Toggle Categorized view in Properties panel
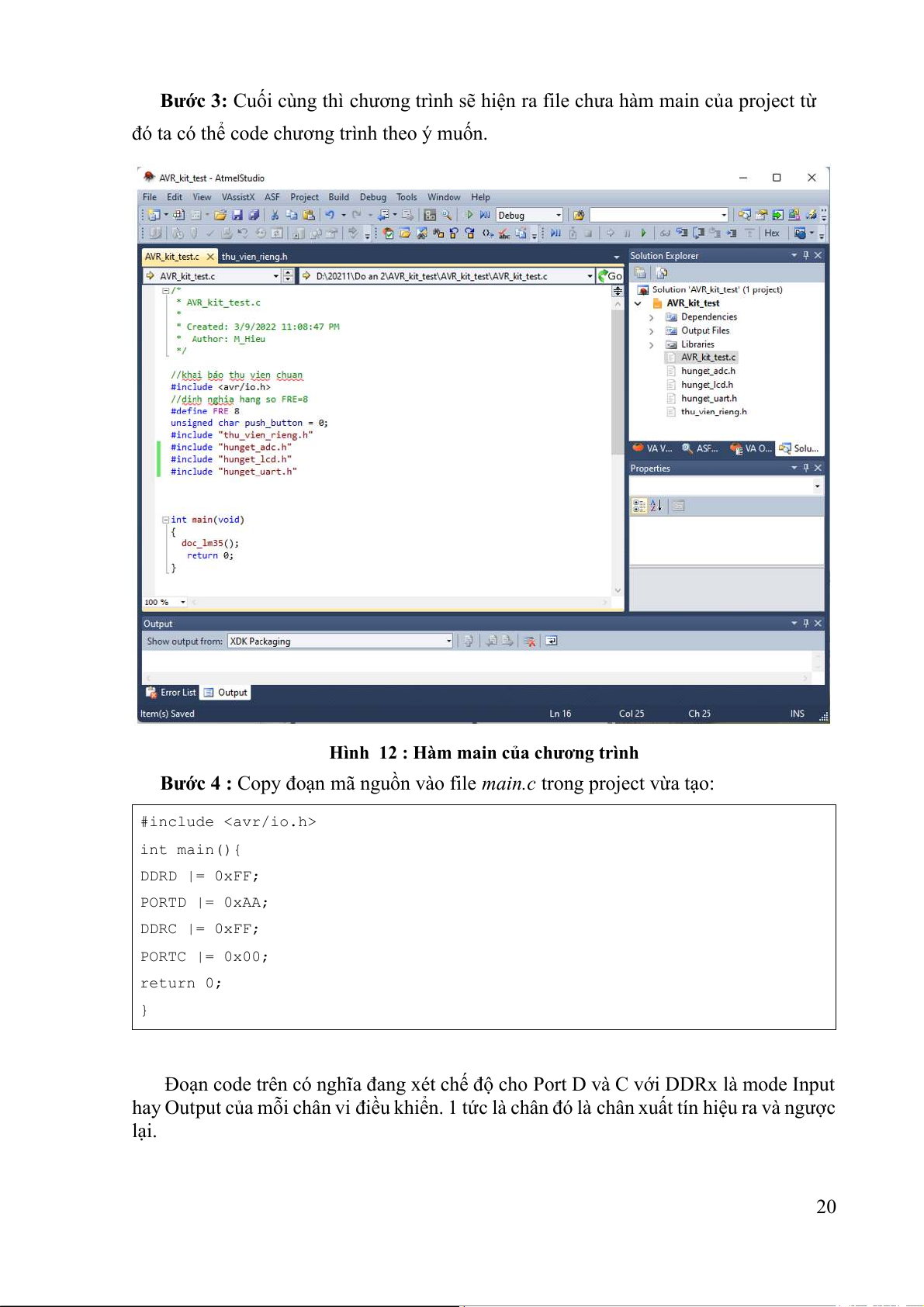The image size is (924, 1307). pyautogui.click(x=638, y=506)
